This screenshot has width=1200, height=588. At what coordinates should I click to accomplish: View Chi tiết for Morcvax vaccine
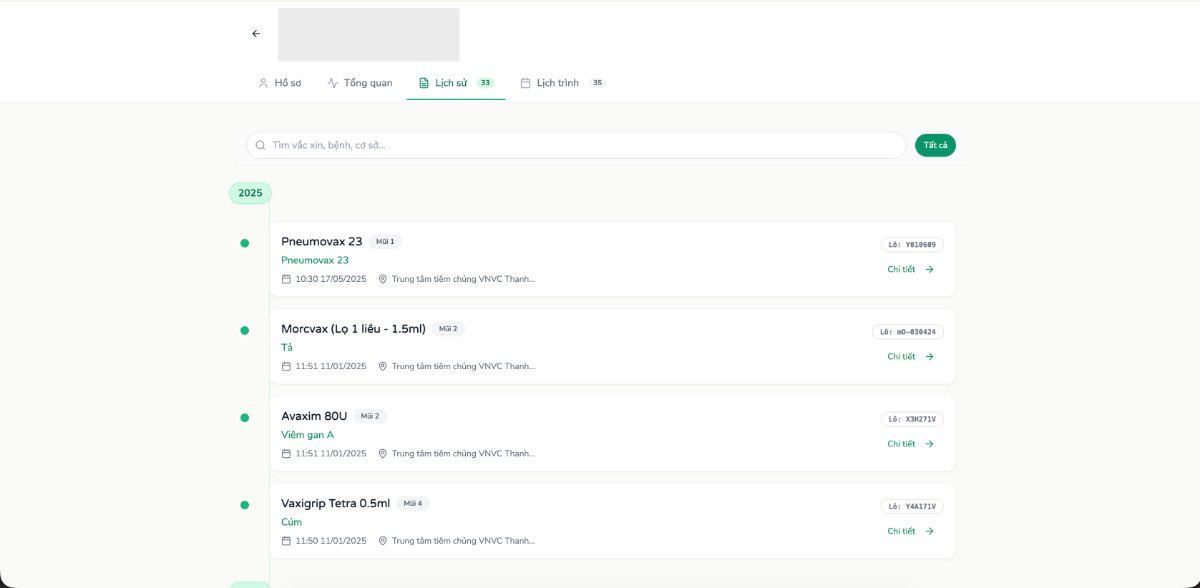(x=910, y=357)
